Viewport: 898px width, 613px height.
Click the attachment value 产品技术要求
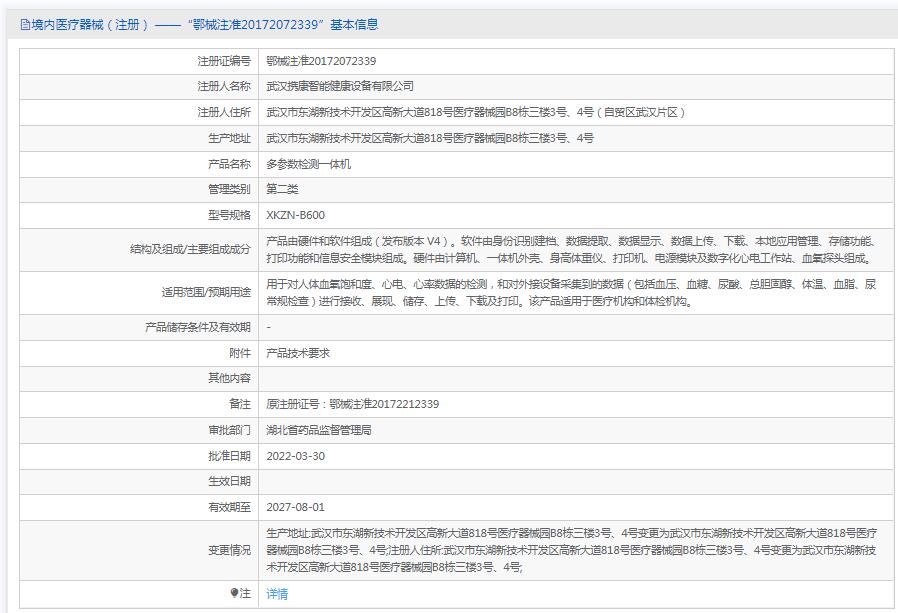[297, 353]
